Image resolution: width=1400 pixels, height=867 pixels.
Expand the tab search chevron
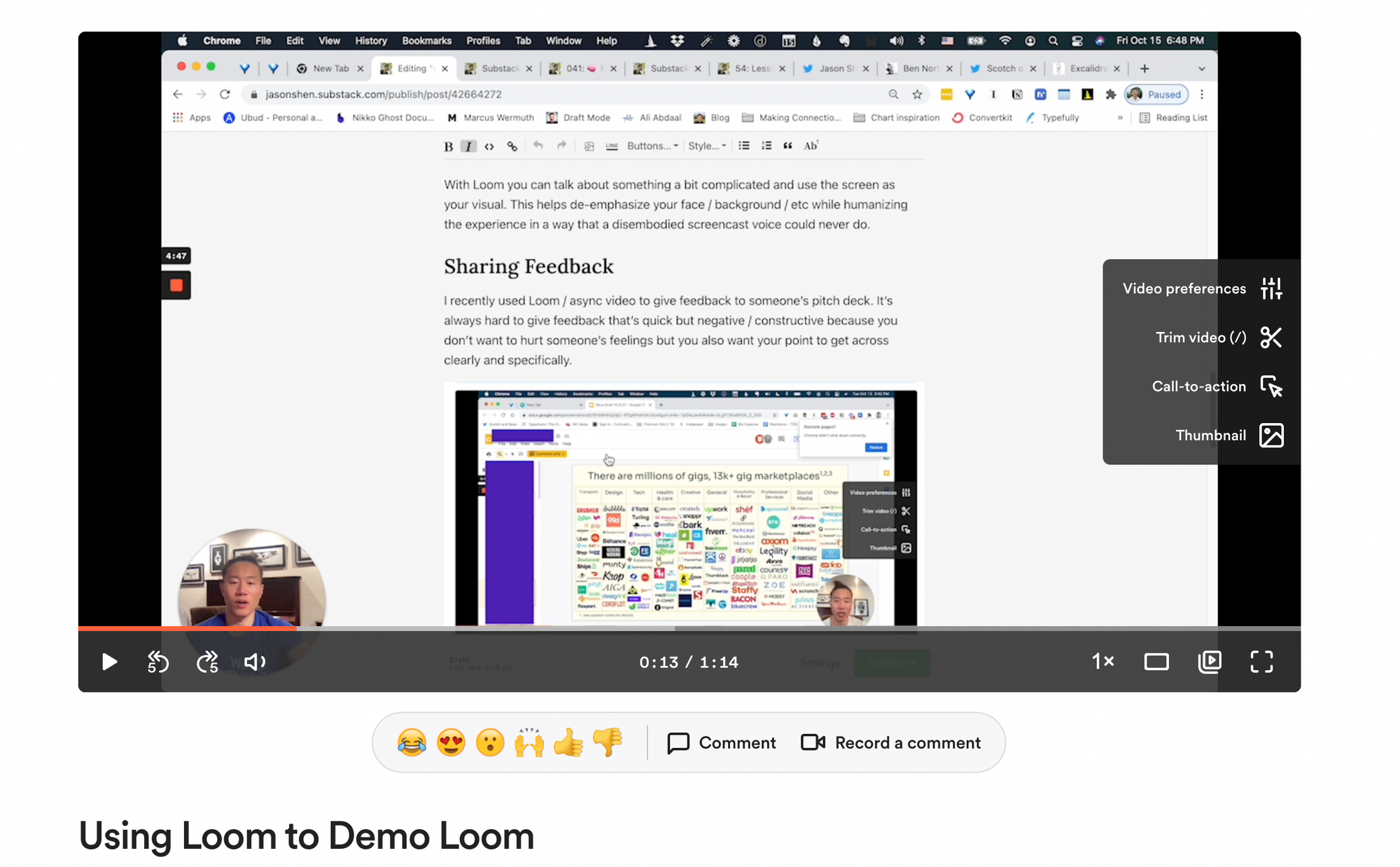(1202, 69)
